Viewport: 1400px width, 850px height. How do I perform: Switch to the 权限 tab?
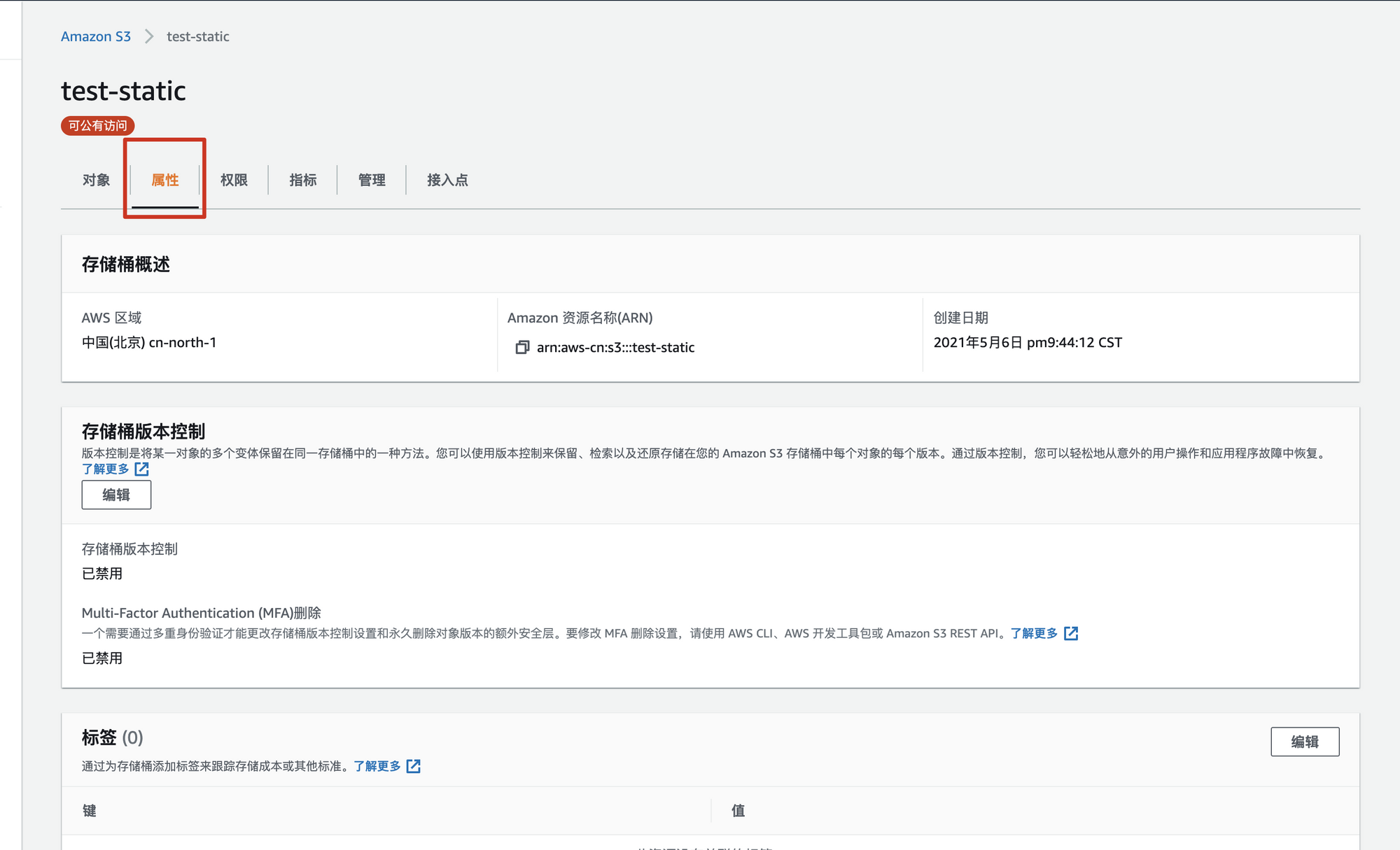(234, 180)
